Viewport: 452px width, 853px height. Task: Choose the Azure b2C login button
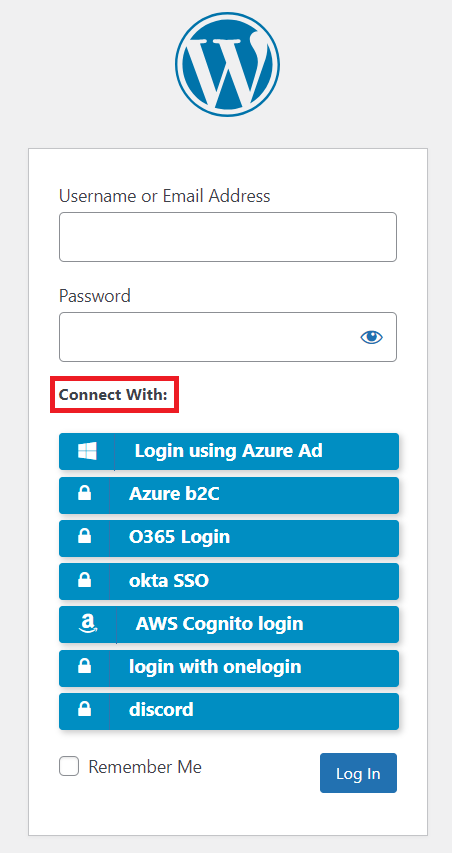click(229, 495)
